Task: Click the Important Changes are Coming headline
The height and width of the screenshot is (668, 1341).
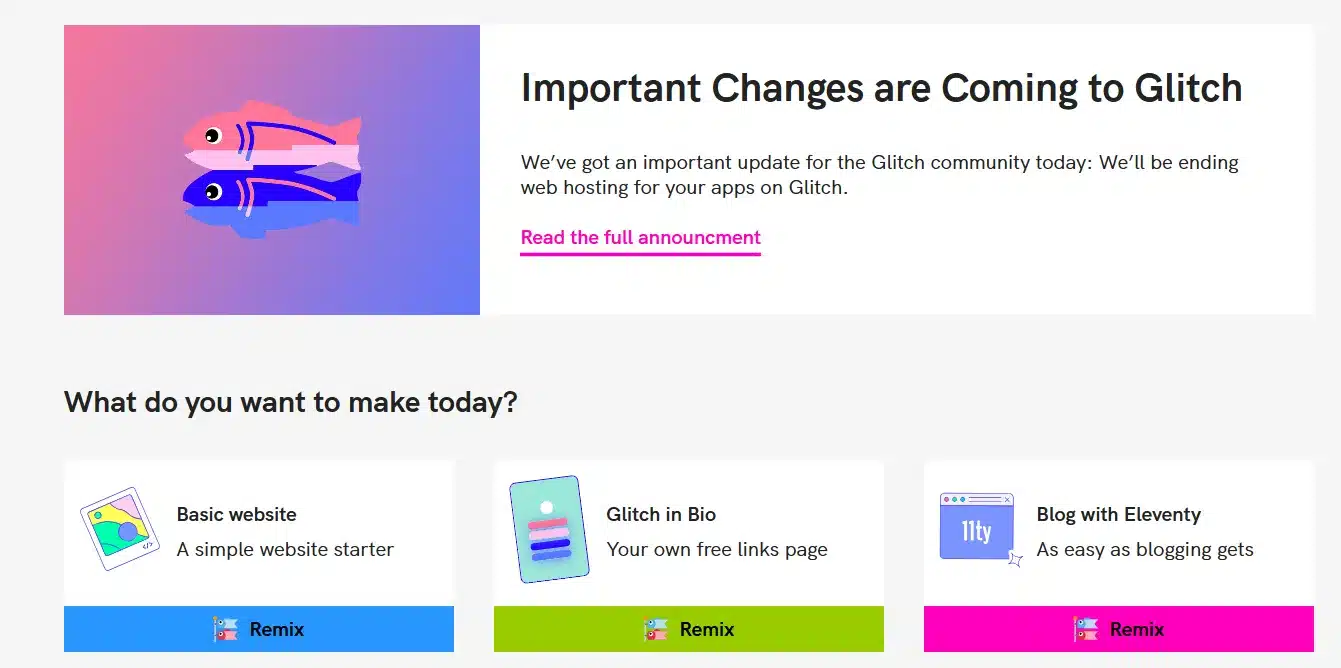Action: click(881, 88)
